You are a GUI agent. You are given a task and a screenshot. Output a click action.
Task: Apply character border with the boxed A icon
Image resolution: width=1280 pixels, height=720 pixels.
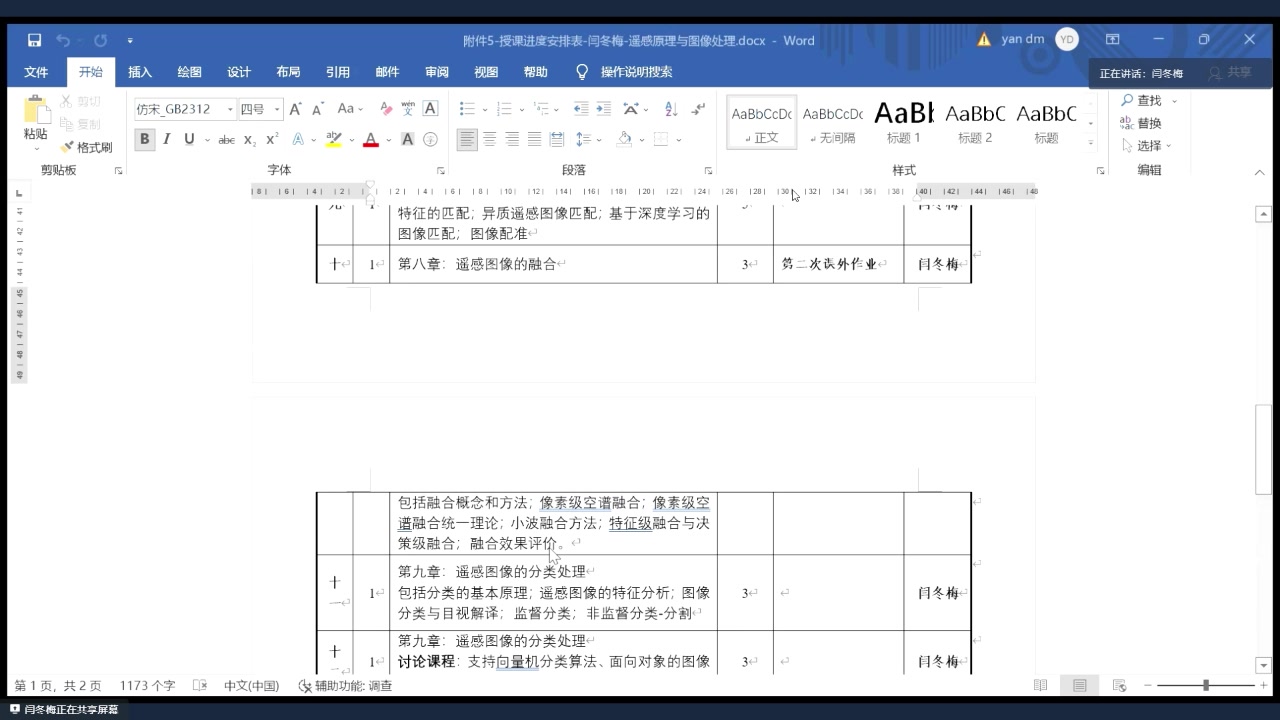(431, 109)
